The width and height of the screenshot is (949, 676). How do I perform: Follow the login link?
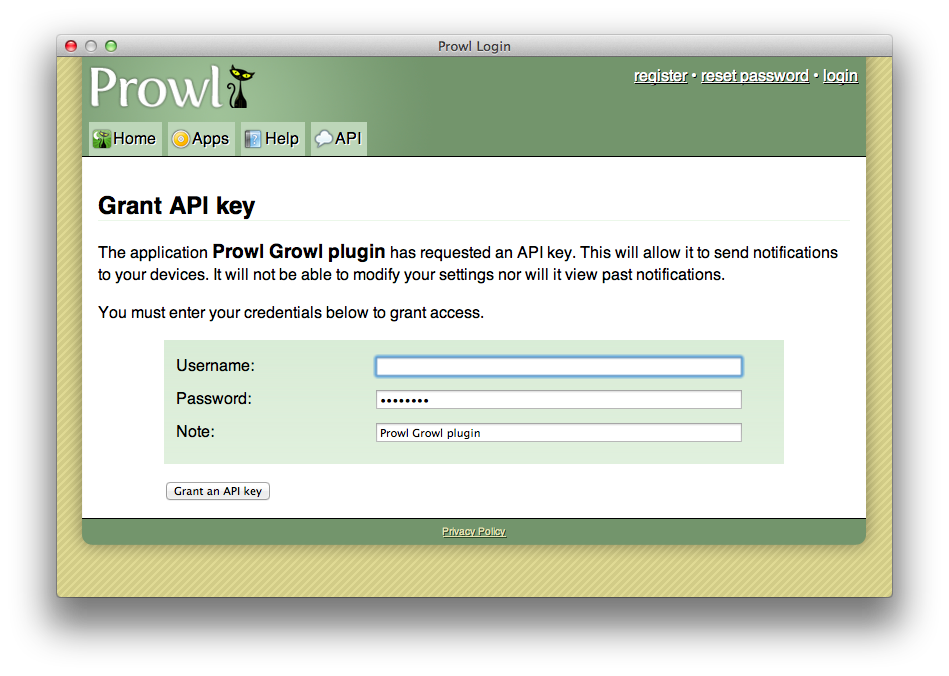click(x=840, y=76)
